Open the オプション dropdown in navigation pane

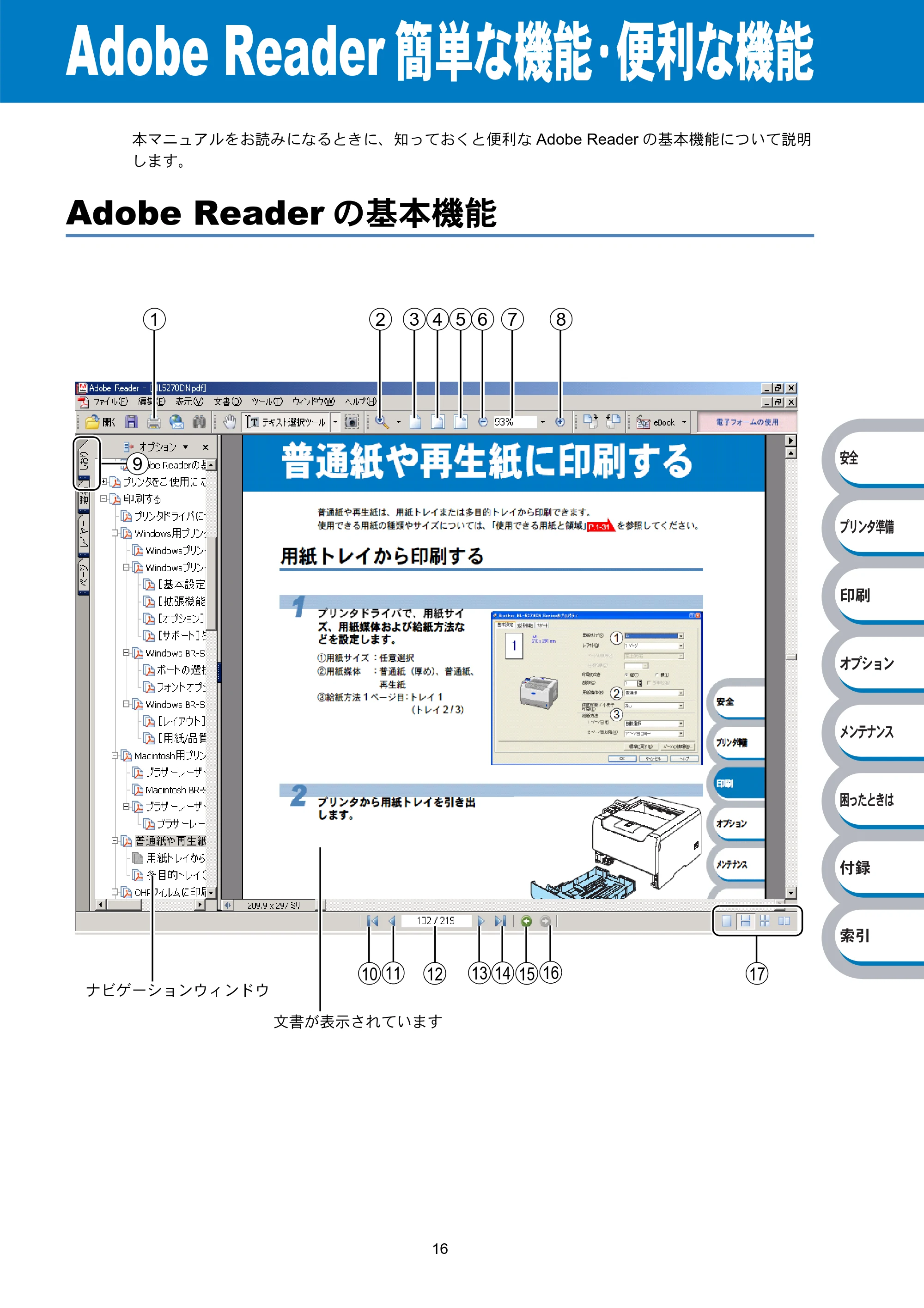(163, 447)
